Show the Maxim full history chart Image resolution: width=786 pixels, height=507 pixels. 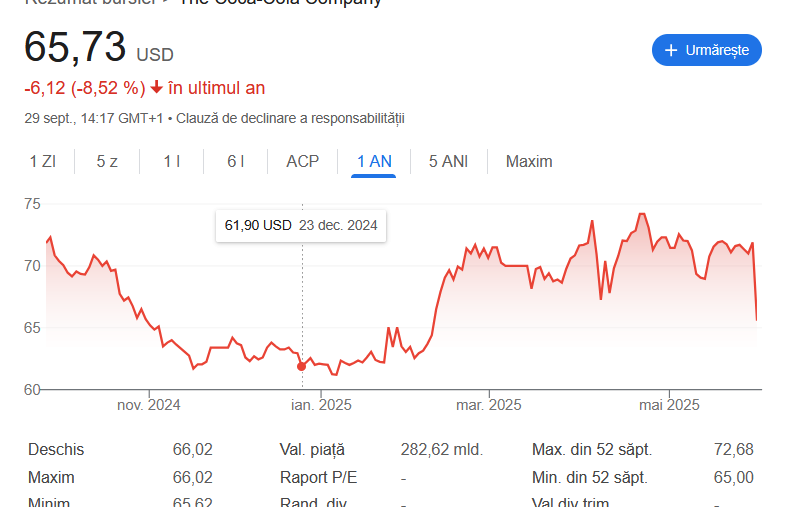[529, 161]
